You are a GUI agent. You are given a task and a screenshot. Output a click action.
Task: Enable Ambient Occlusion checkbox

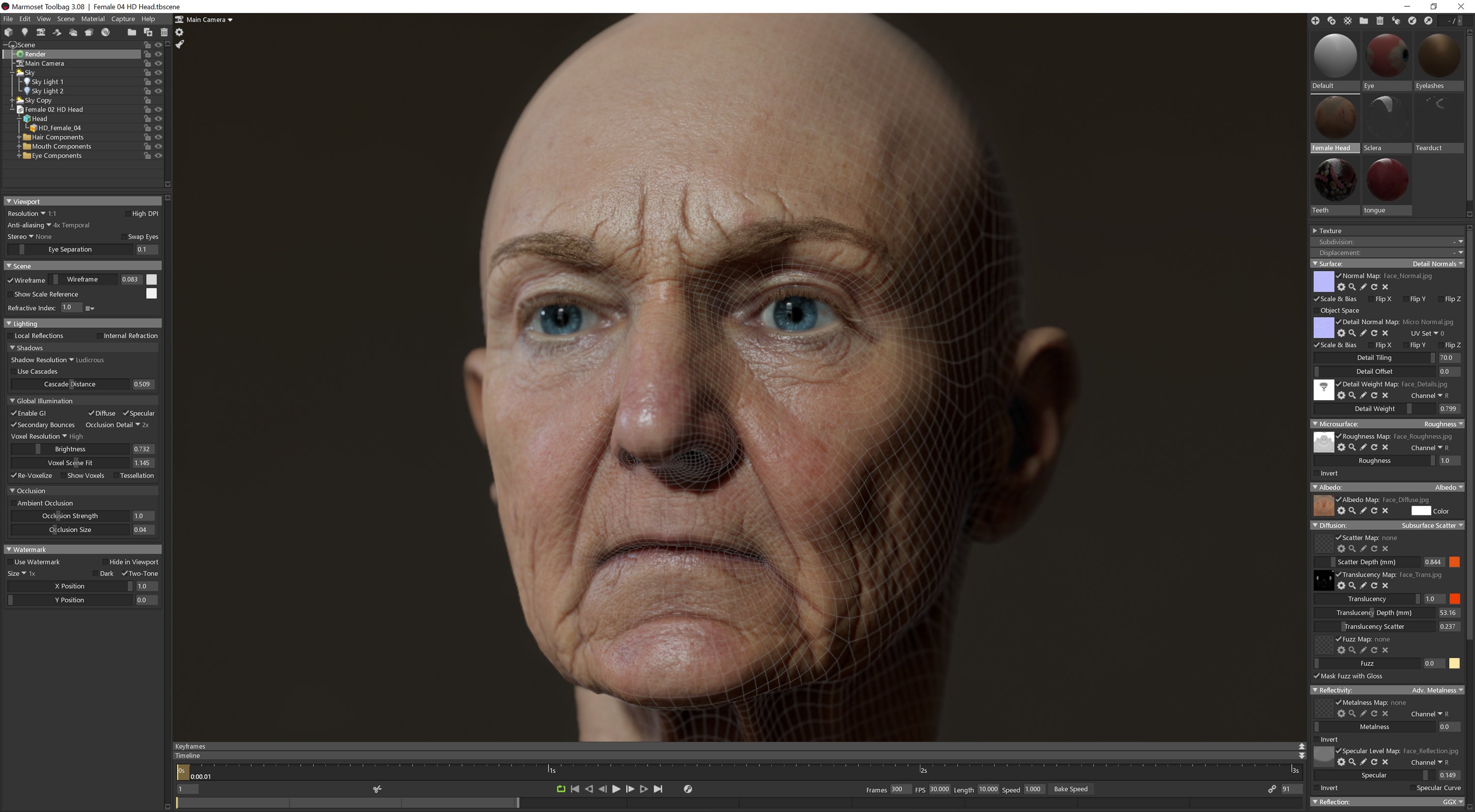pos(13,503)
